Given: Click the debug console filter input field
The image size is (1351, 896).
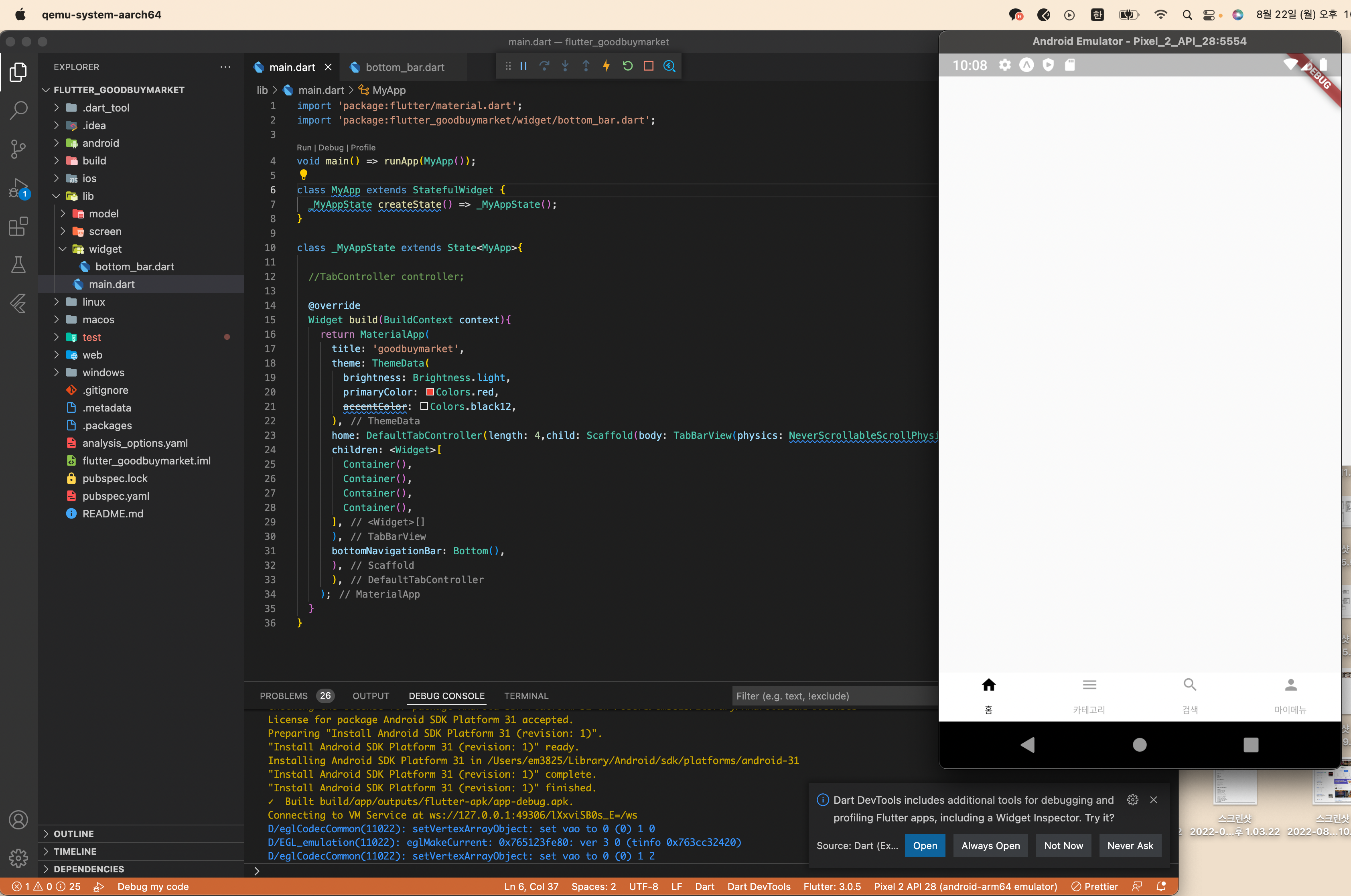Looking at the screenshot, I should pos(834,696).
